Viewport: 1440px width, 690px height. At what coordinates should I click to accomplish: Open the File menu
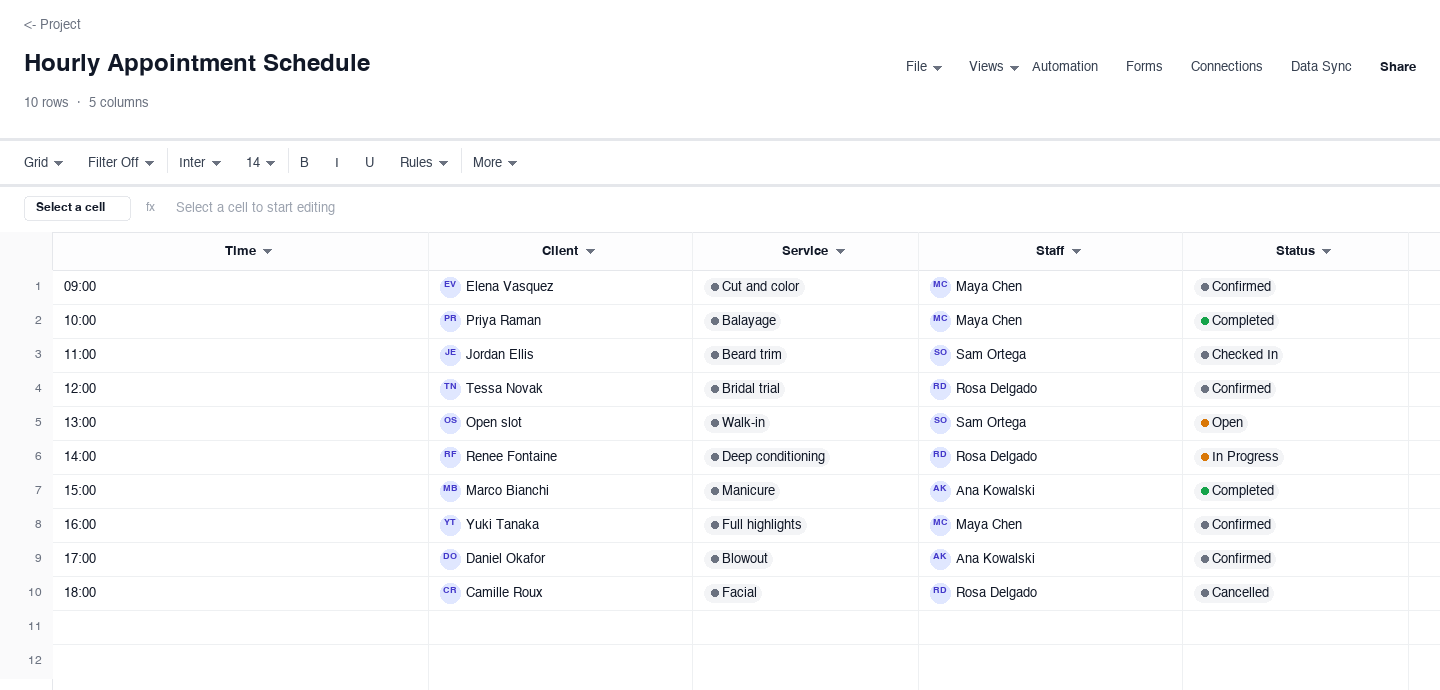[924, 67]
